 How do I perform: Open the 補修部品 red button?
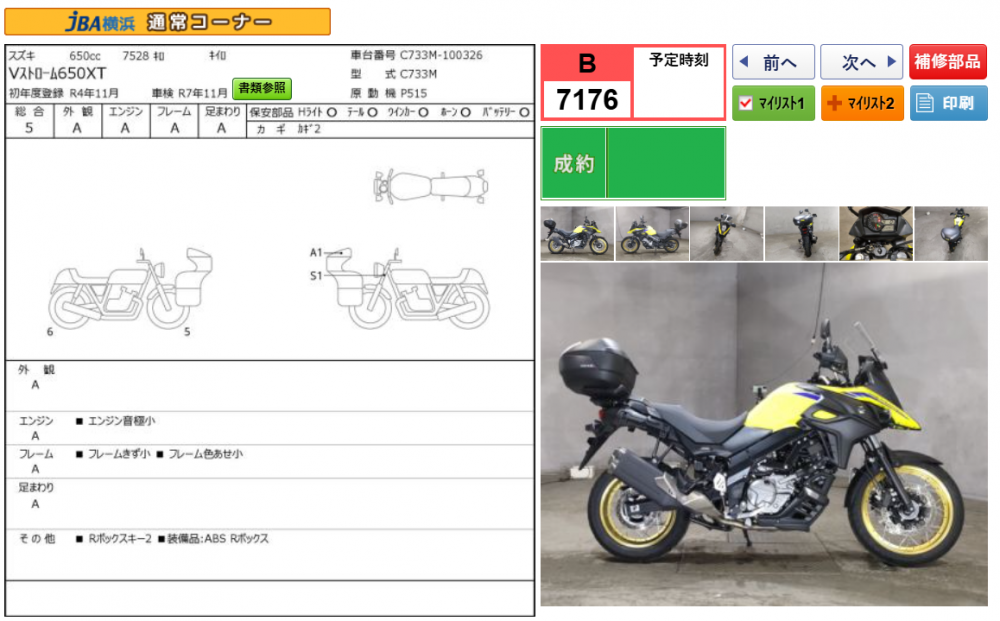[x=948, y=62]
